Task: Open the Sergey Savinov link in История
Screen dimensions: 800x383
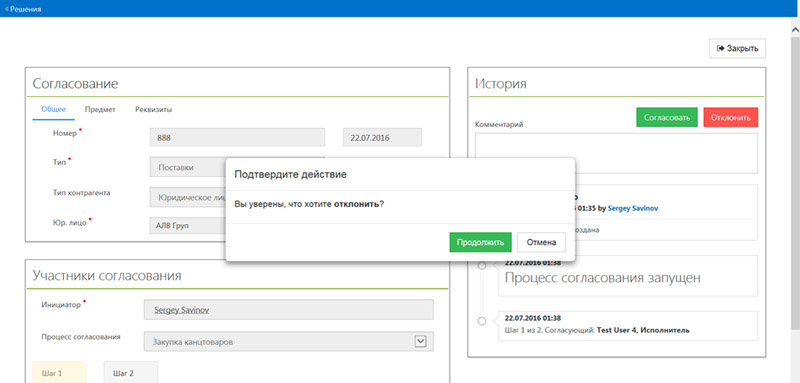Action: click(x=633, y=209)
